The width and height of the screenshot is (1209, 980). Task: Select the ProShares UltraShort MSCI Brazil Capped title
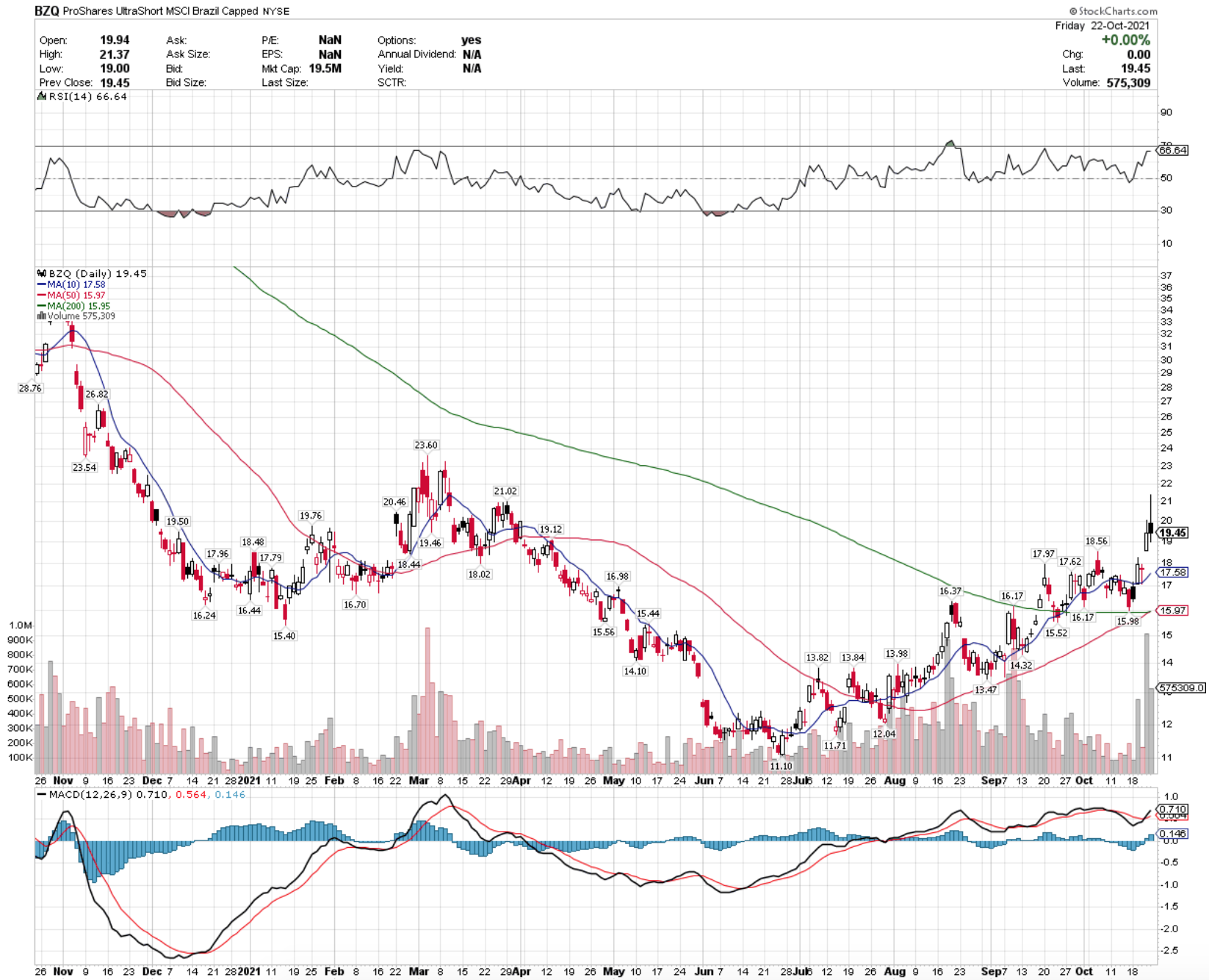coord(161,11)
